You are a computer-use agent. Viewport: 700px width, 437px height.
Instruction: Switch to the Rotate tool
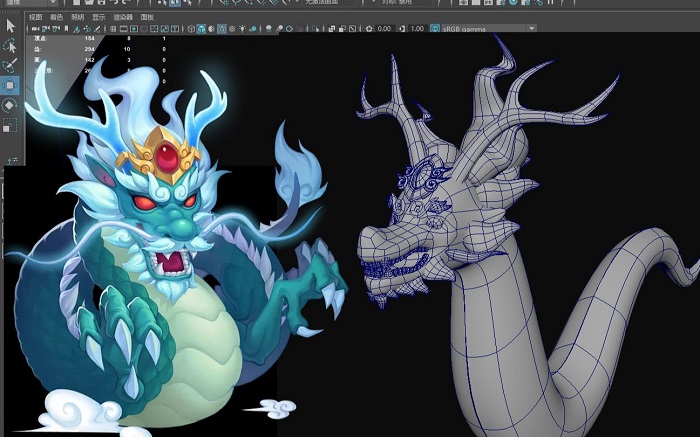click(10, 106)
